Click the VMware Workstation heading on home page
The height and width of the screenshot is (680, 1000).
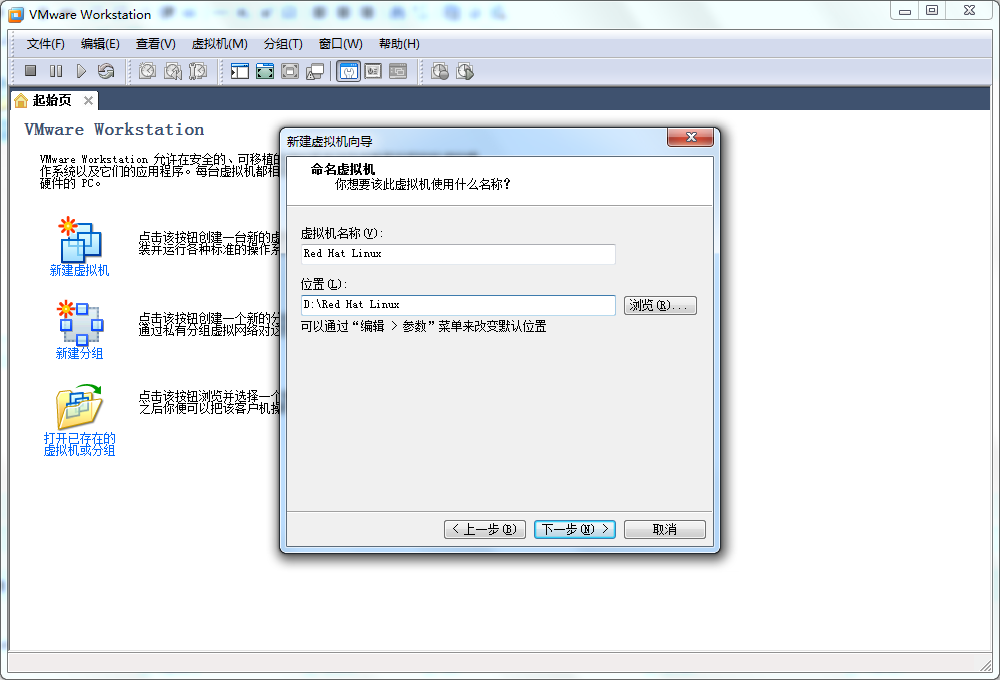114,129
